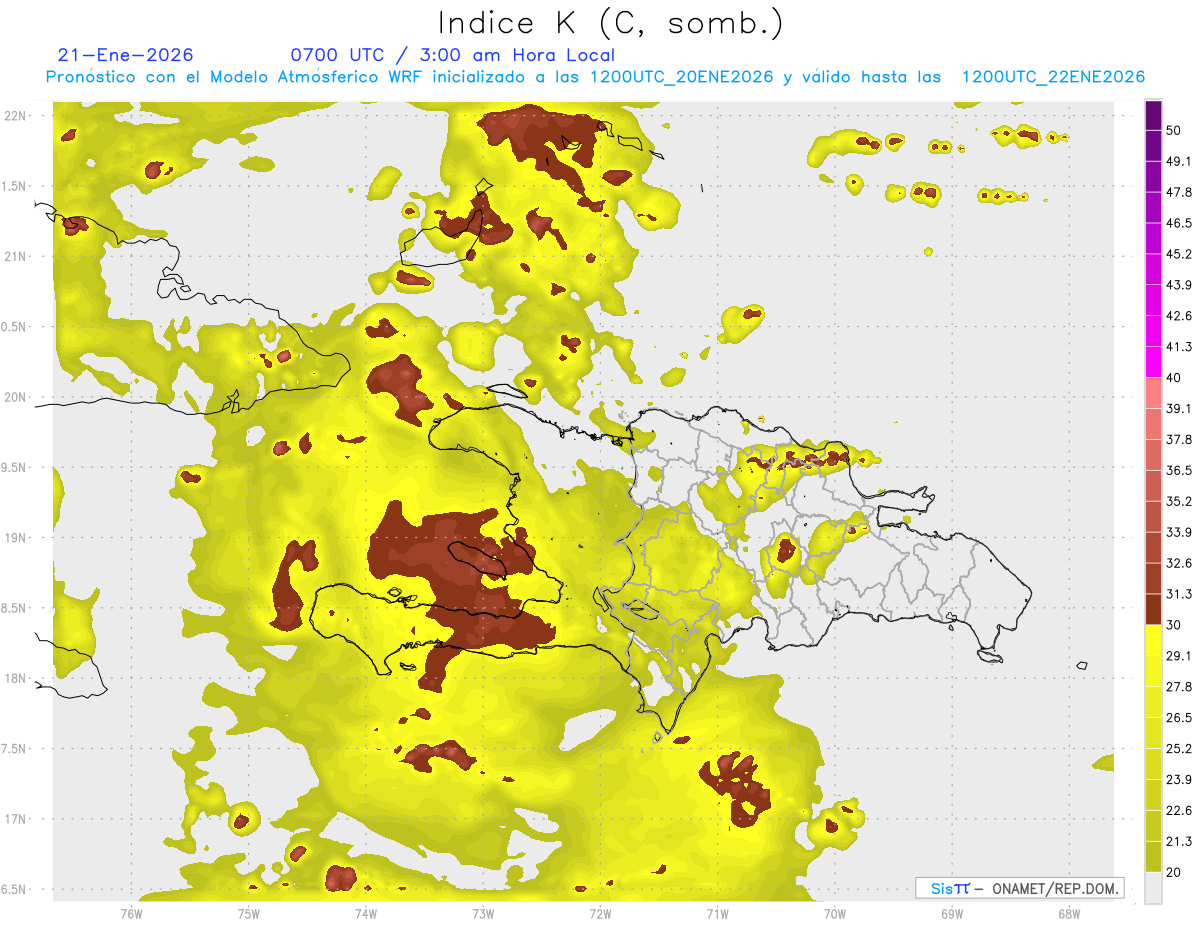Click the colorbar value "49.1"
Viewport: 1200px width, 927px height.
(1180, 161)
